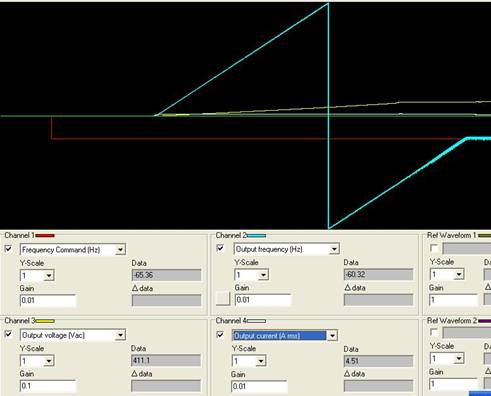Image resolution: width=491 pixels, height=396 pixels.
Task: Open the Output frequency (Hz) signal dropdown
Action: (x=334, y=249)
